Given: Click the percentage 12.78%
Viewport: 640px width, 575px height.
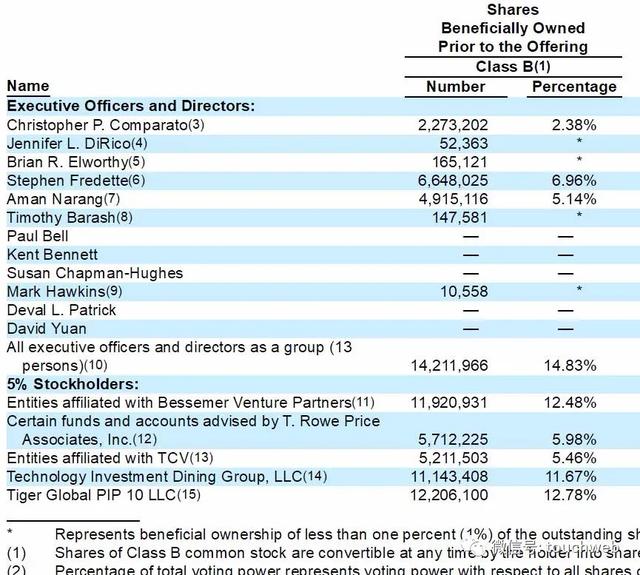Looking at the screenshot, I should [x=570, y=495].
